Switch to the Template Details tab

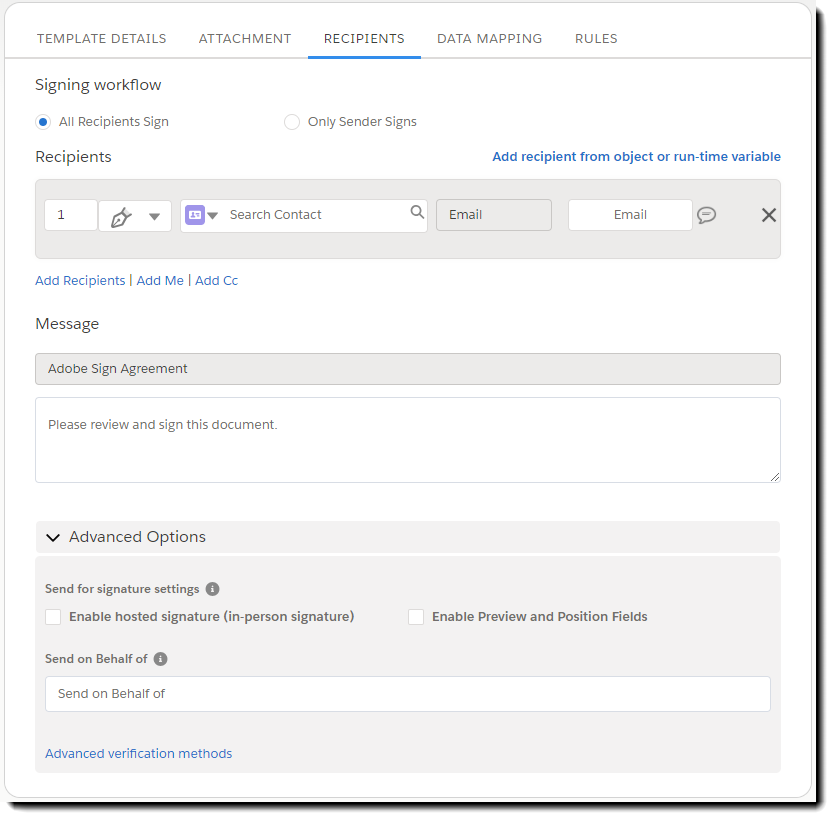point(102,39)
